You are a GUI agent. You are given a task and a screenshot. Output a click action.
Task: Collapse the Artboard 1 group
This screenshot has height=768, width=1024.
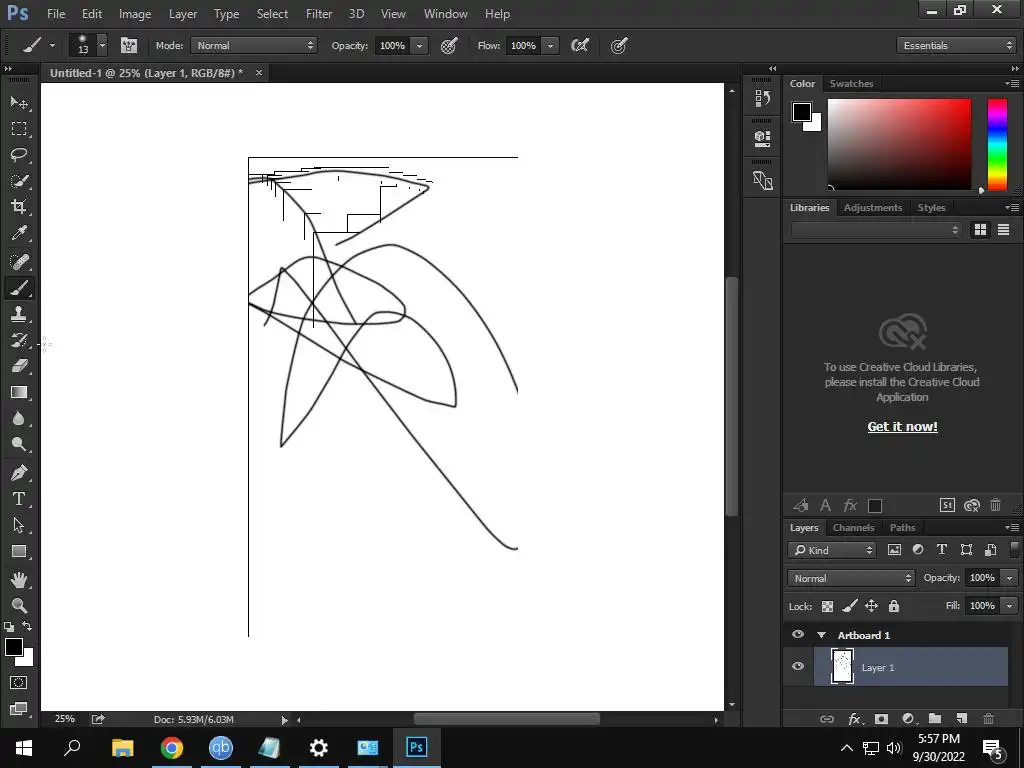822,635
